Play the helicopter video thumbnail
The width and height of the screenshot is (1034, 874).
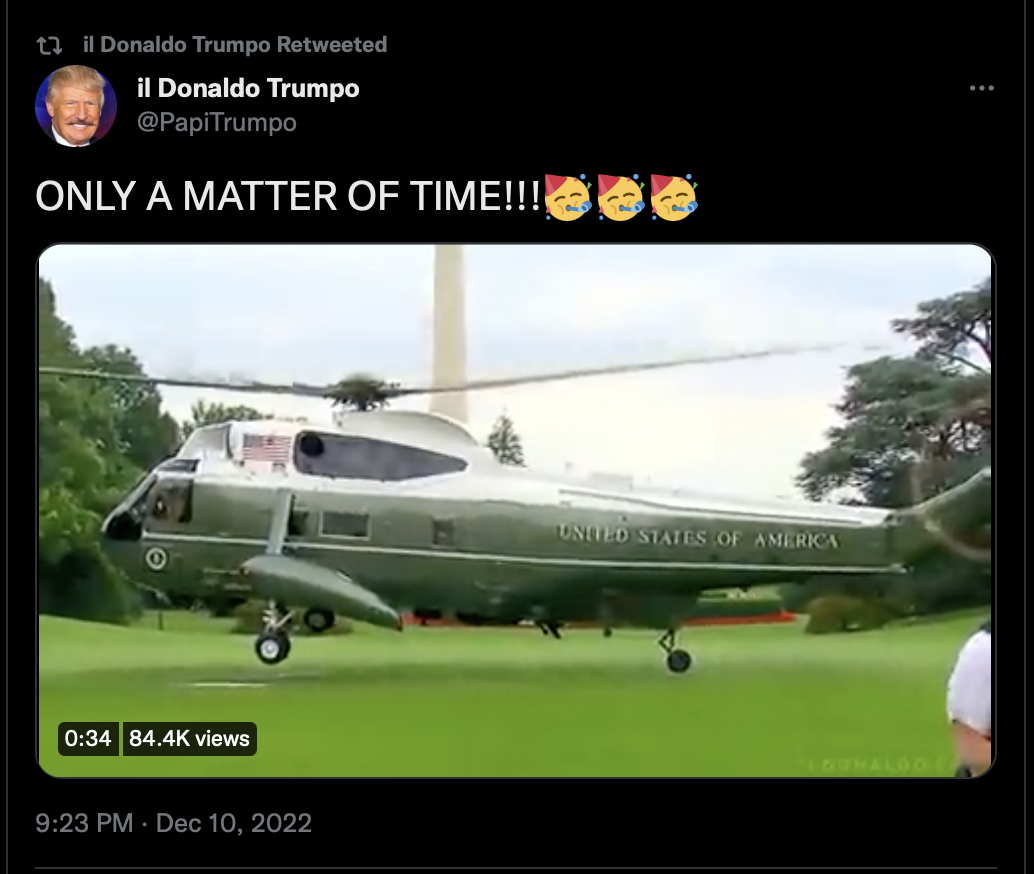click(515, 511)
